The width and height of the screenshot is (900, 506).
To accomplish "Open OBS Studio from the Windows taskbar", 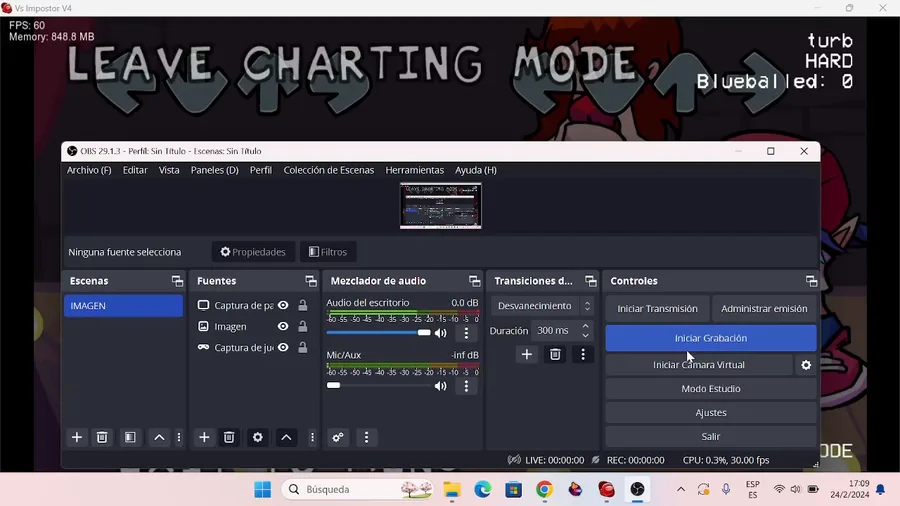I will [637, 489].
